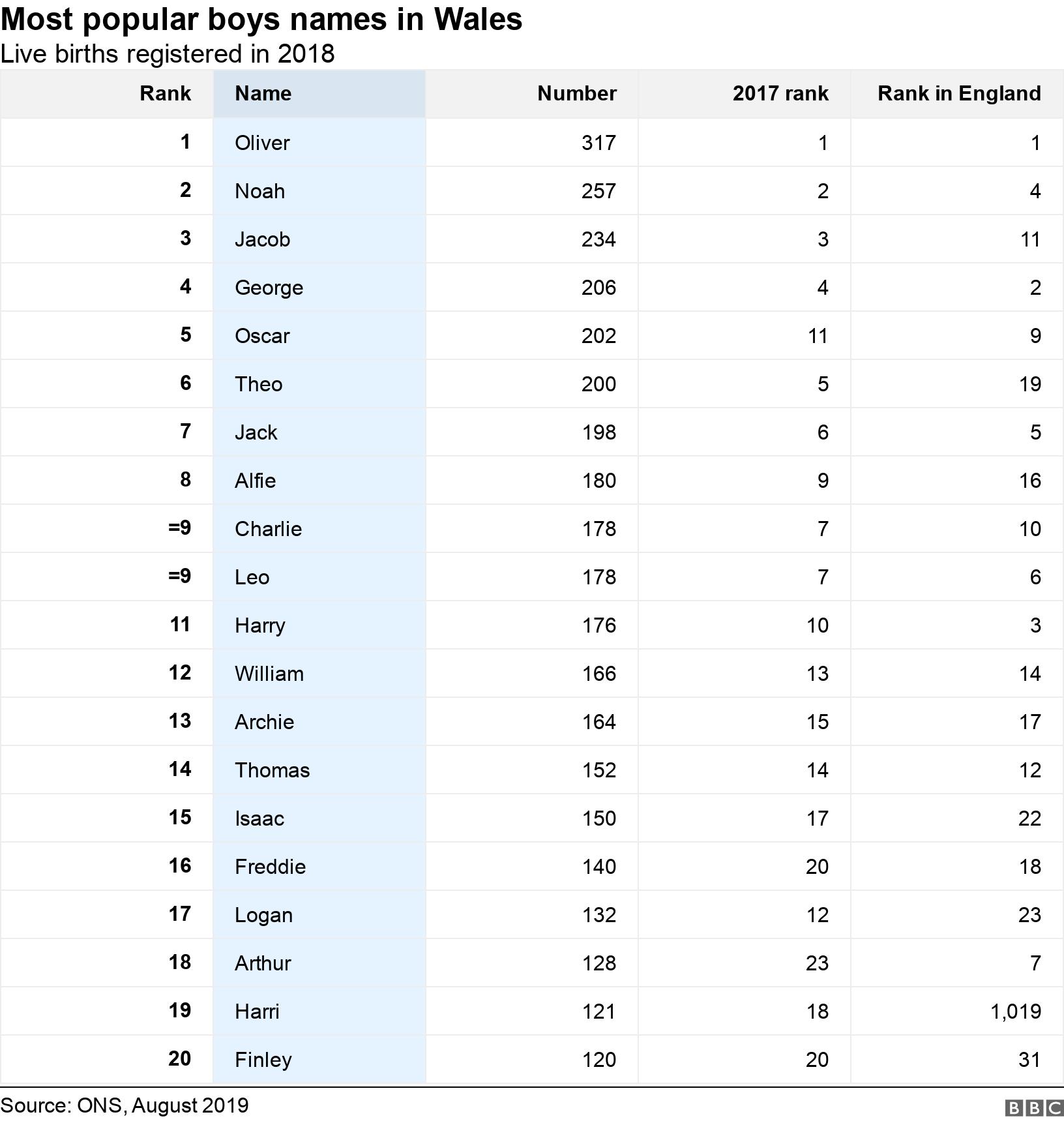Click Jack's number 198
Screen dimensions: 1064x1123
[x=598, y=432]
